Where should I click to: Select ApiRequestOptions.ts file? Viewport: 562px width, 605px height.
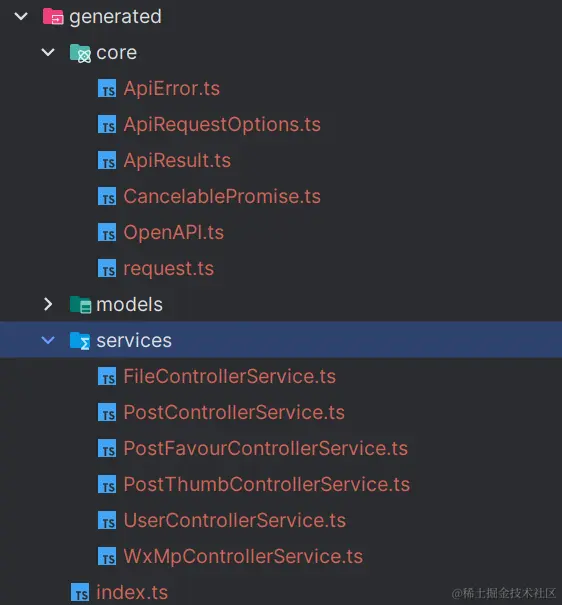(x=222, y=125)
